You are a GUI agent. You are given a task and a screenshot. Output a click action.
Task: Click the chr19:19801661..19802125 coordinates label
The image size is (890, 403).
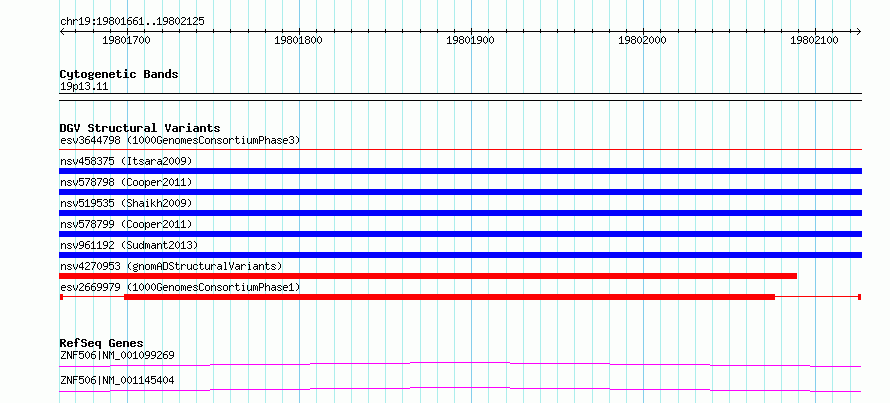pyautogui.click(x=132, y=22)
